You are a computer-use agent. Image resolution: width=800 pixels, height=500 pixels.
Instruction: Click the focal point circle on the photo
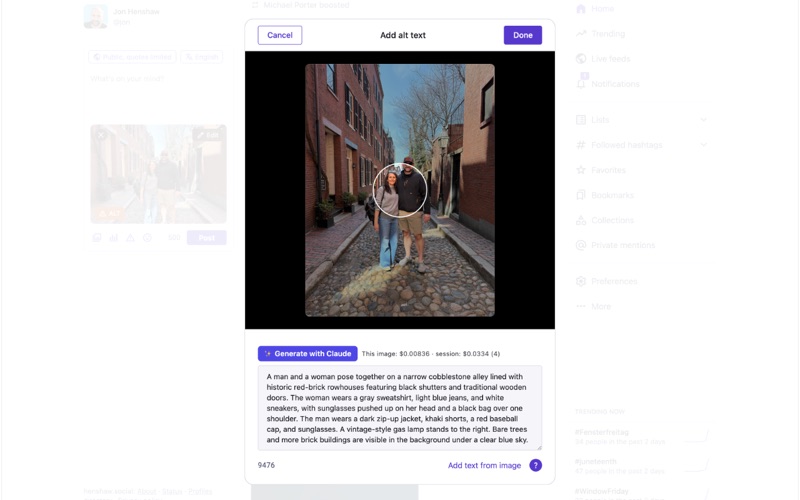point(400,190)
